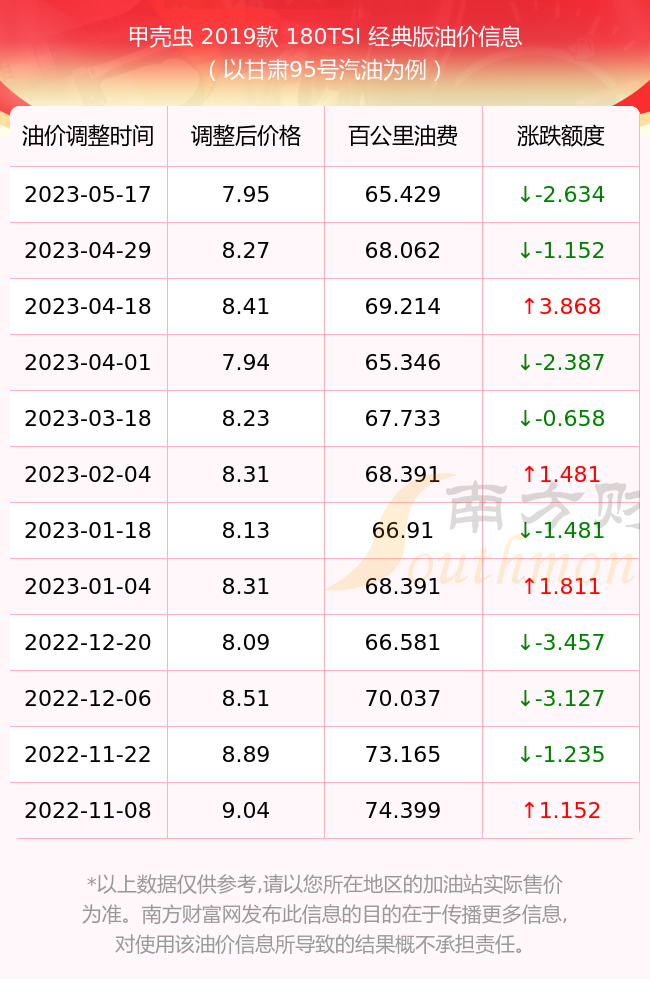Click the 南方财富 watermark logo

483,534
